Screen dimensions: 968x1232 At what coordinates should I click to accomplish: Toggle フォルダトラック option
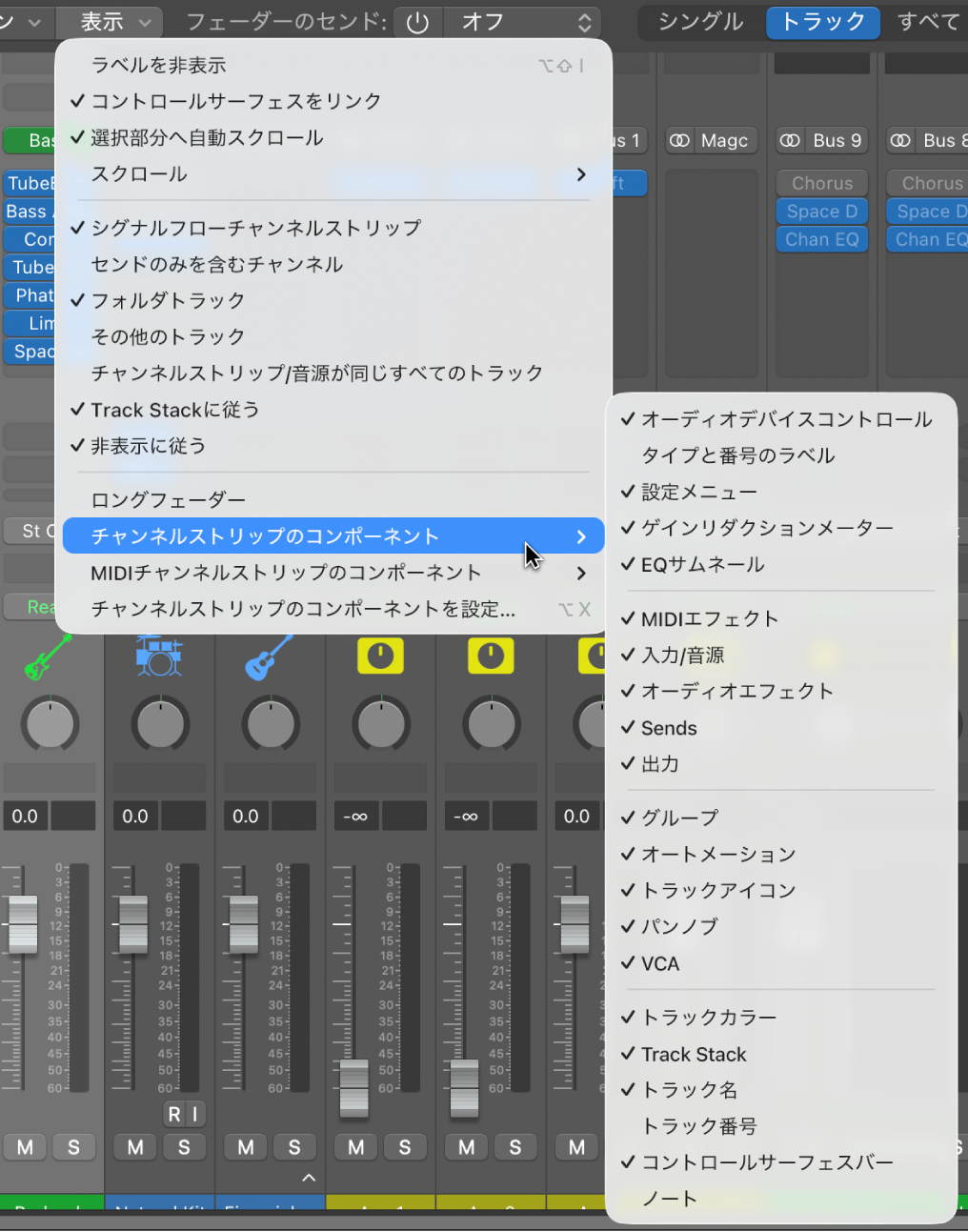click(333, 300)
